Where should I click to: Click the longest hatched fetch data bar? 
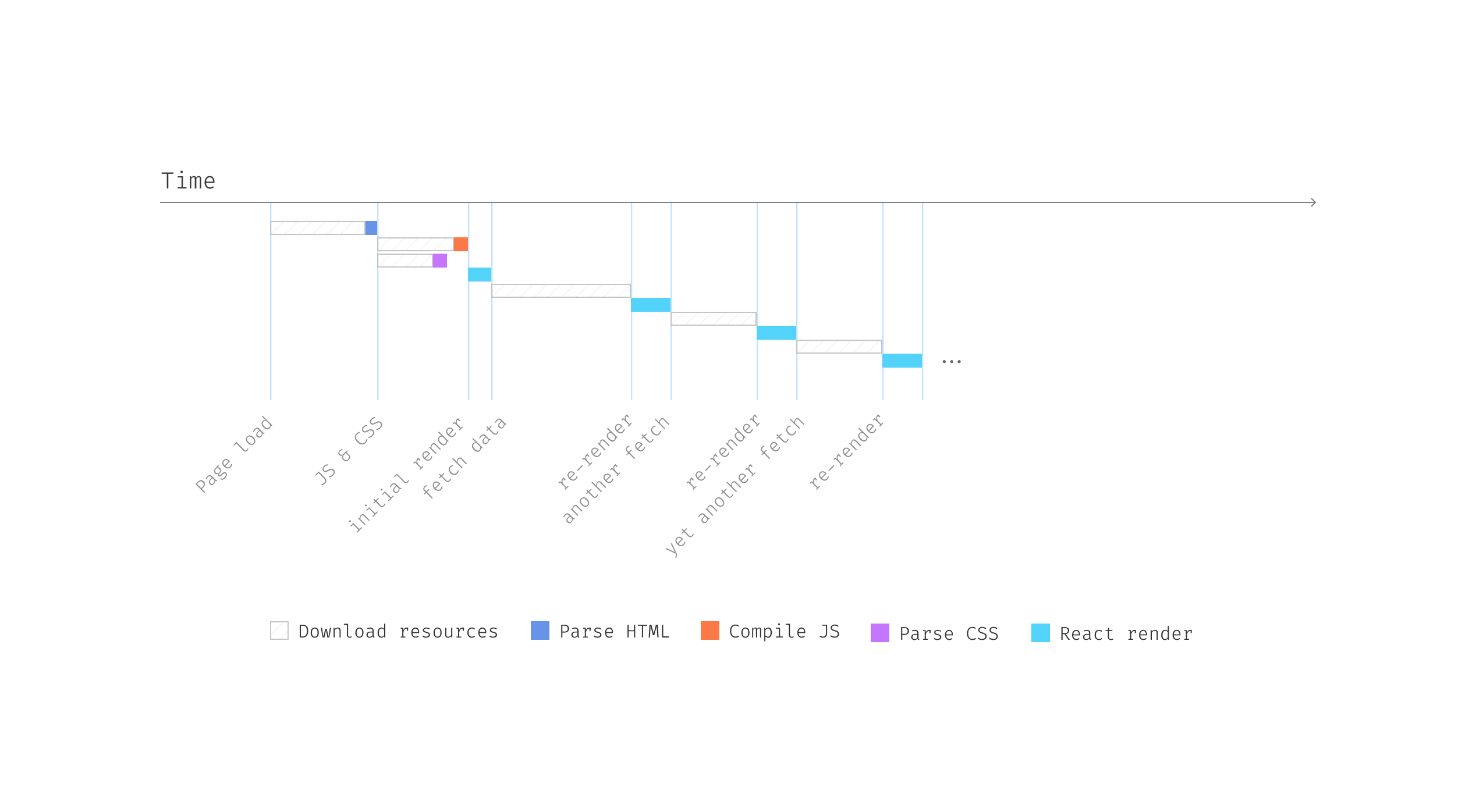point(561,291)
